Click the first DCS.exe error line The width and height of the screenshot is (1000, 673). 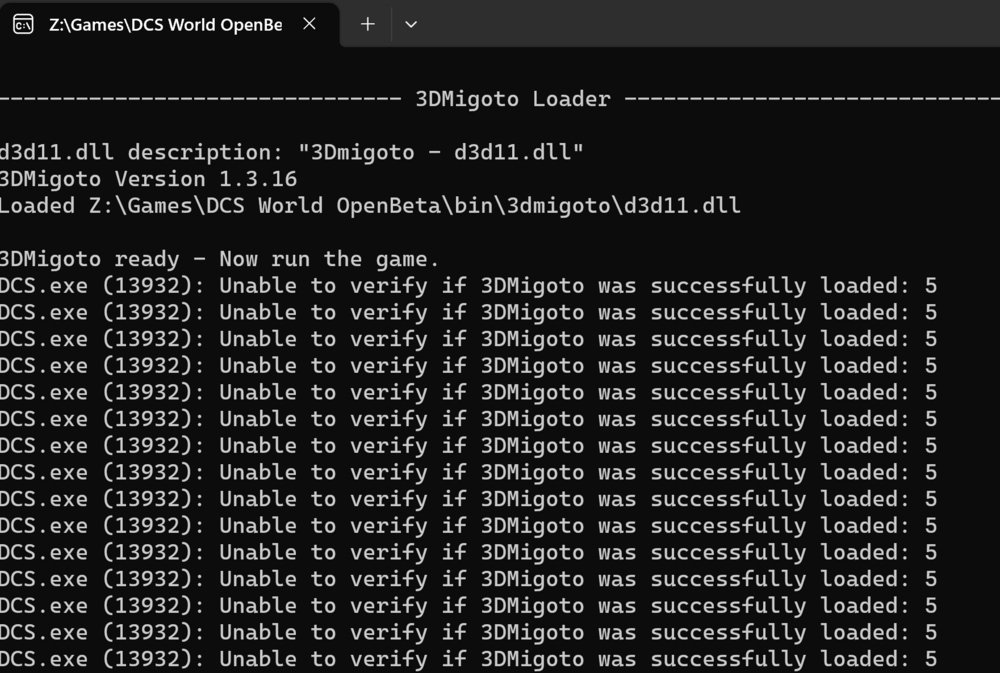coord(467,286)
